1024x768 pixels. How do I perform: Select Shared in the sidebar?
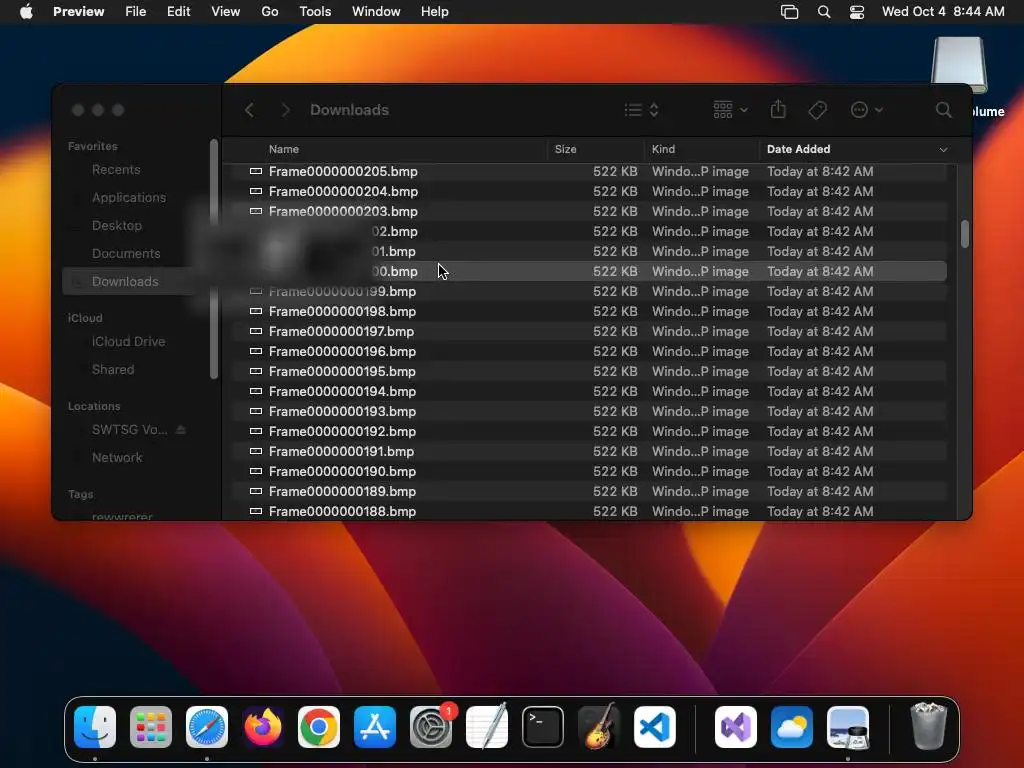[113, 370]
